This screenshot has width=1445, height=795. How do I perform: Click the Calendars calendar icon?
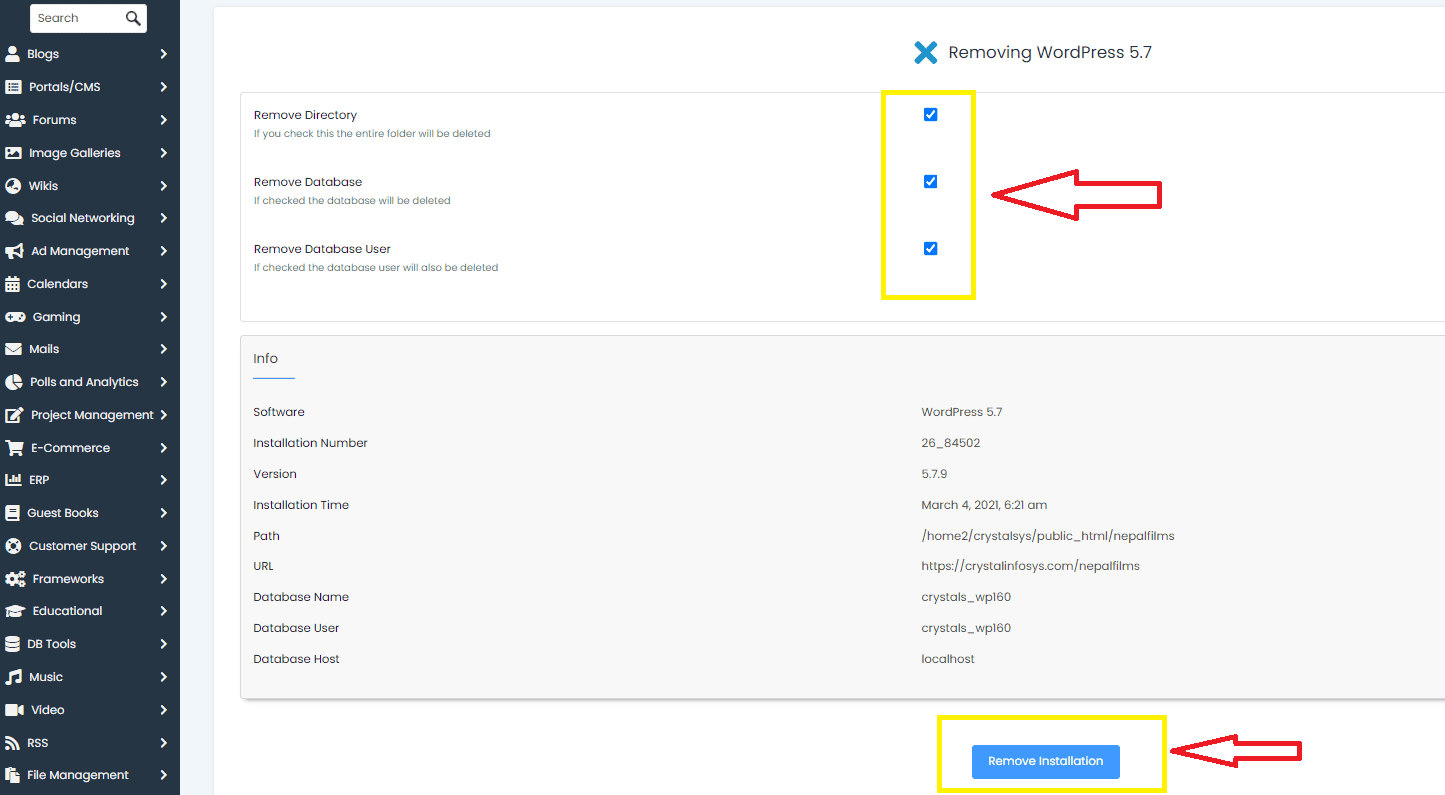[x=12, y=284]
